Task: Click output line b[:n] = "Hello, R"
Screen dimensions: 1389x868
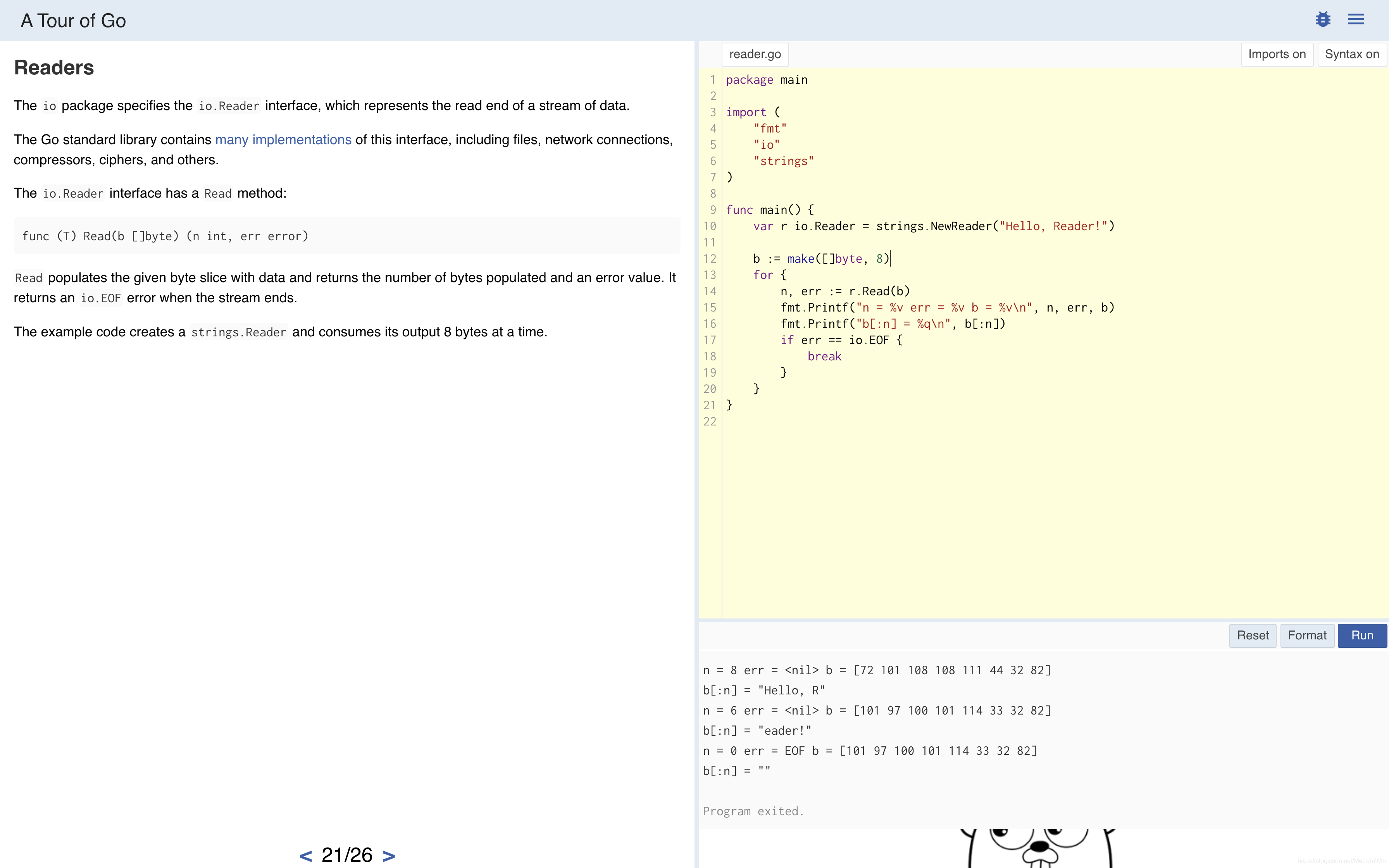Action: (x=763, y=691)
